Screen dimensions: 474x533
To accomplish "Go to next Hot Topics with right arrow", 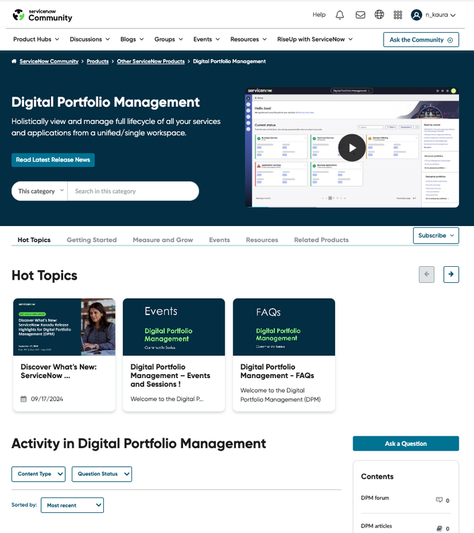I will pos(451,274).
